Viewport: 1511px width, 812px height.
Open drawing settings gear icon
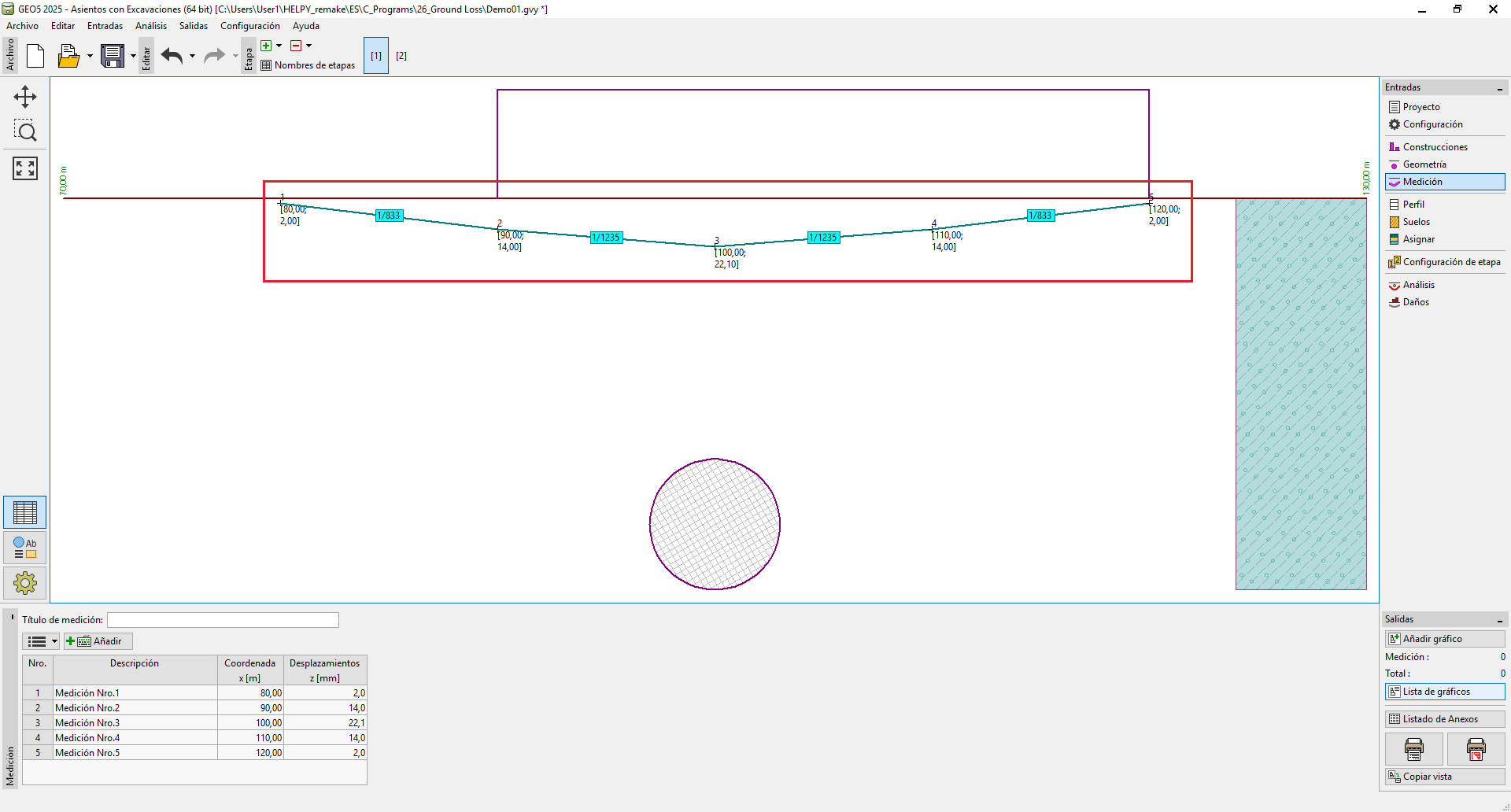point(25,583)
